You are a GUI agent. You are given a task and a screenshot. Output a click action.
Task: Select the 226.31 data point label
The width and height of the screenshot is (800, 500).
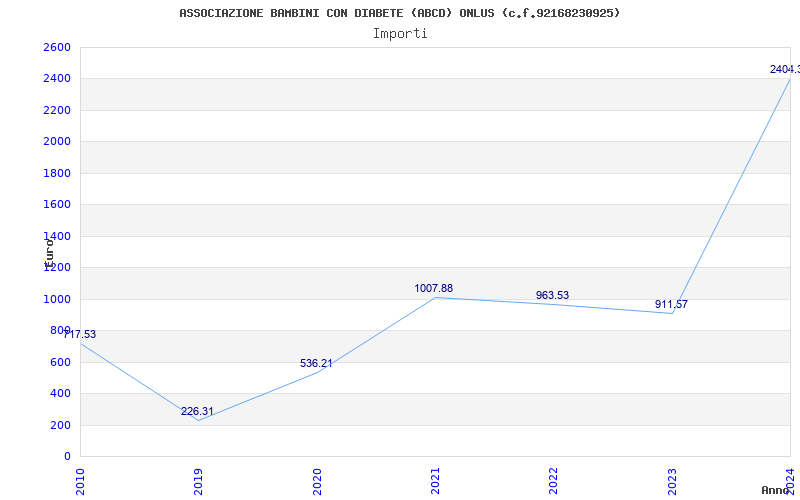[x=197, y=411]
